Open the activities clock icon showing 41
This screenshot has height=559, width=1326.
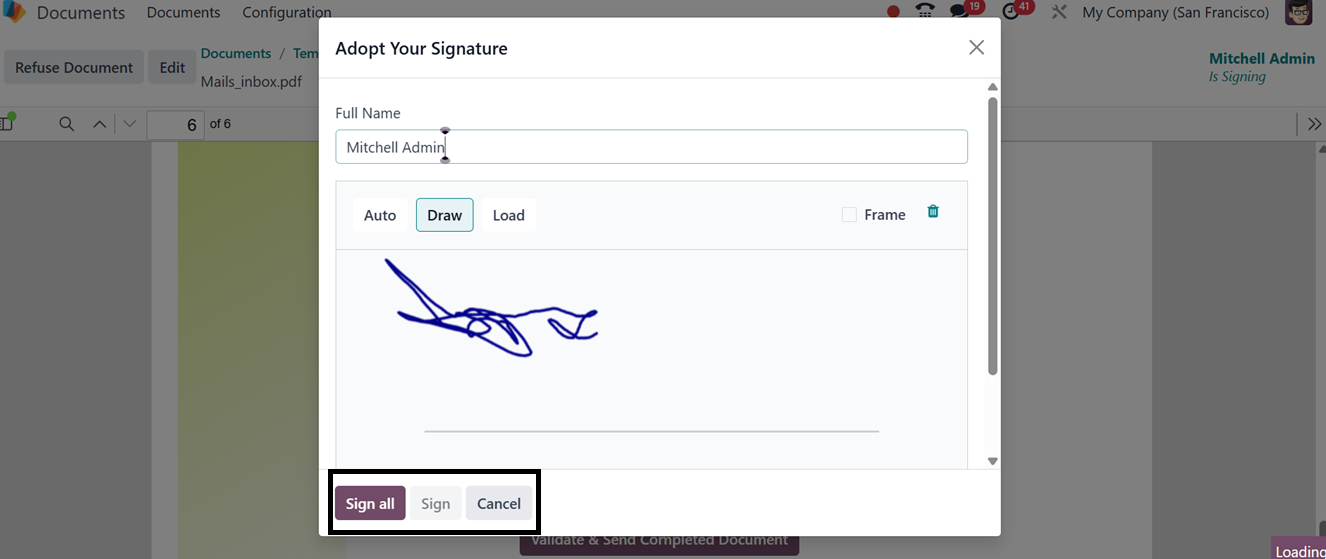[1012, 11]
